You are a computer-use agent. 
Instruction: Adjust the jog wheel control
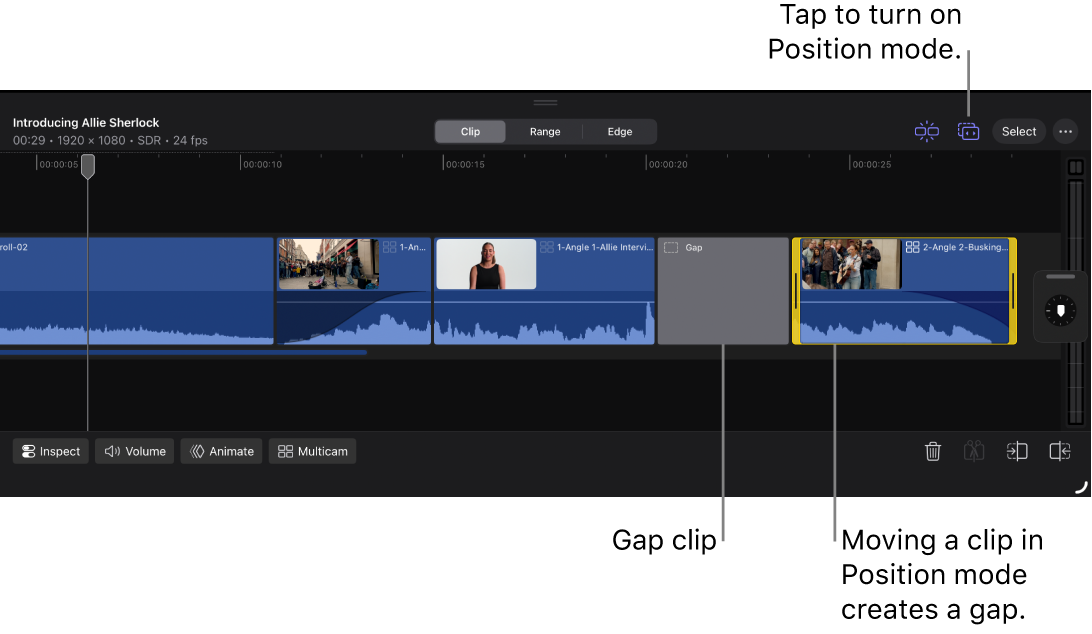coord(1060,308)
